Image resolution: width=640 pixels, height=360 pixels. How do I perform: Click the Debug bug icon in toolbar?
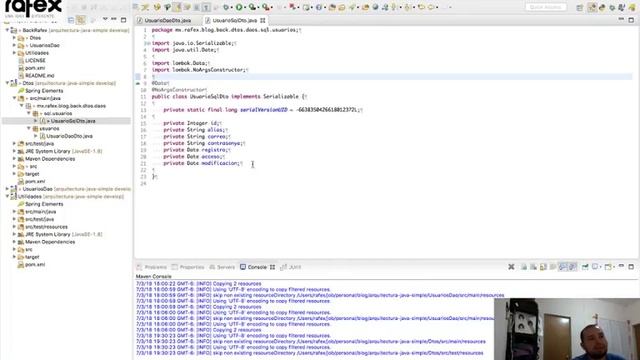226,7
